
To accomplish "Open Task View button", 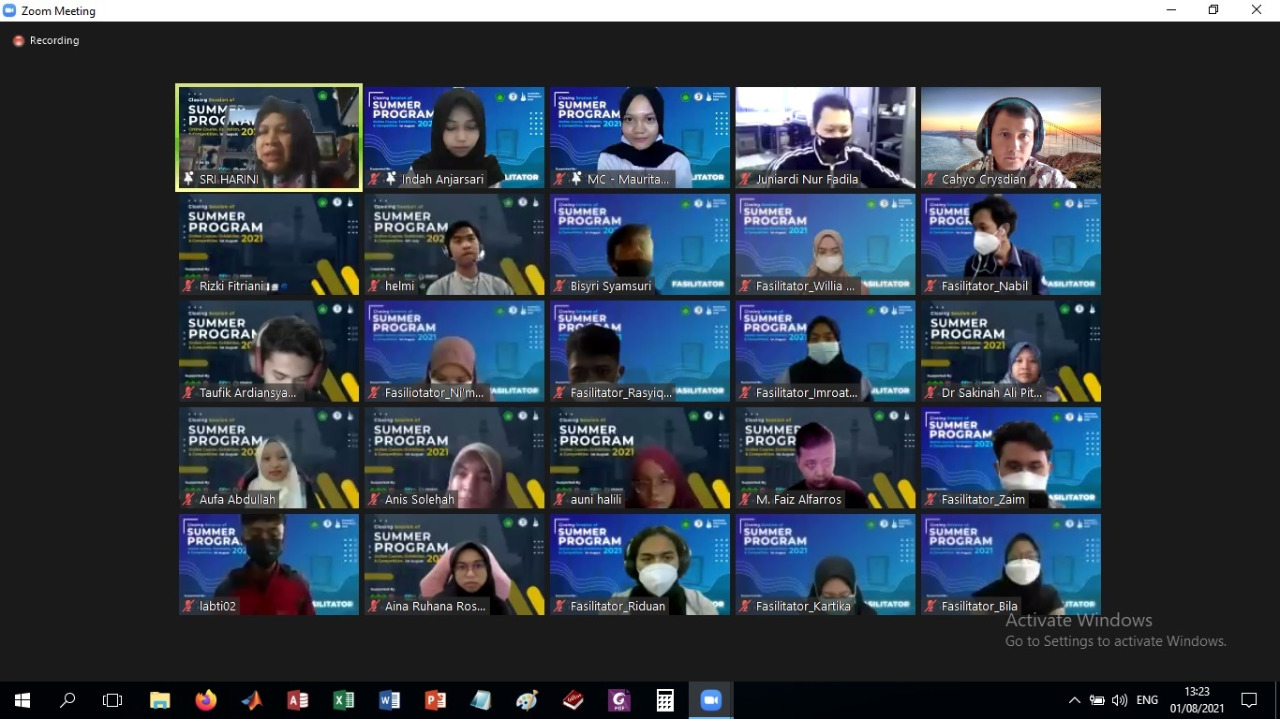I will click(113, 700).
